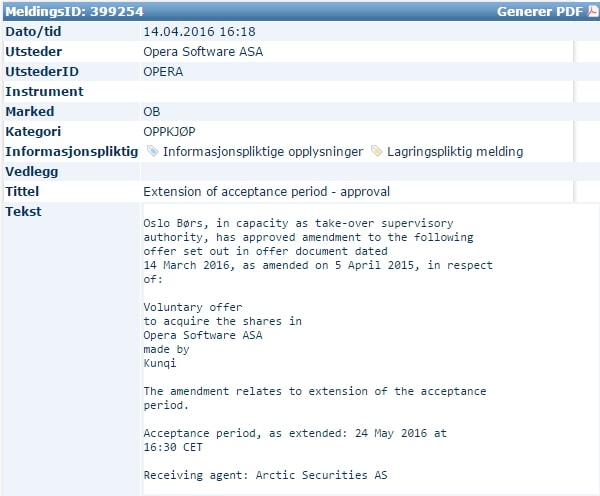The width and height of the screenshot is (600, 496).
Task: Click the Instrument field label
Action: pos(44,91)
